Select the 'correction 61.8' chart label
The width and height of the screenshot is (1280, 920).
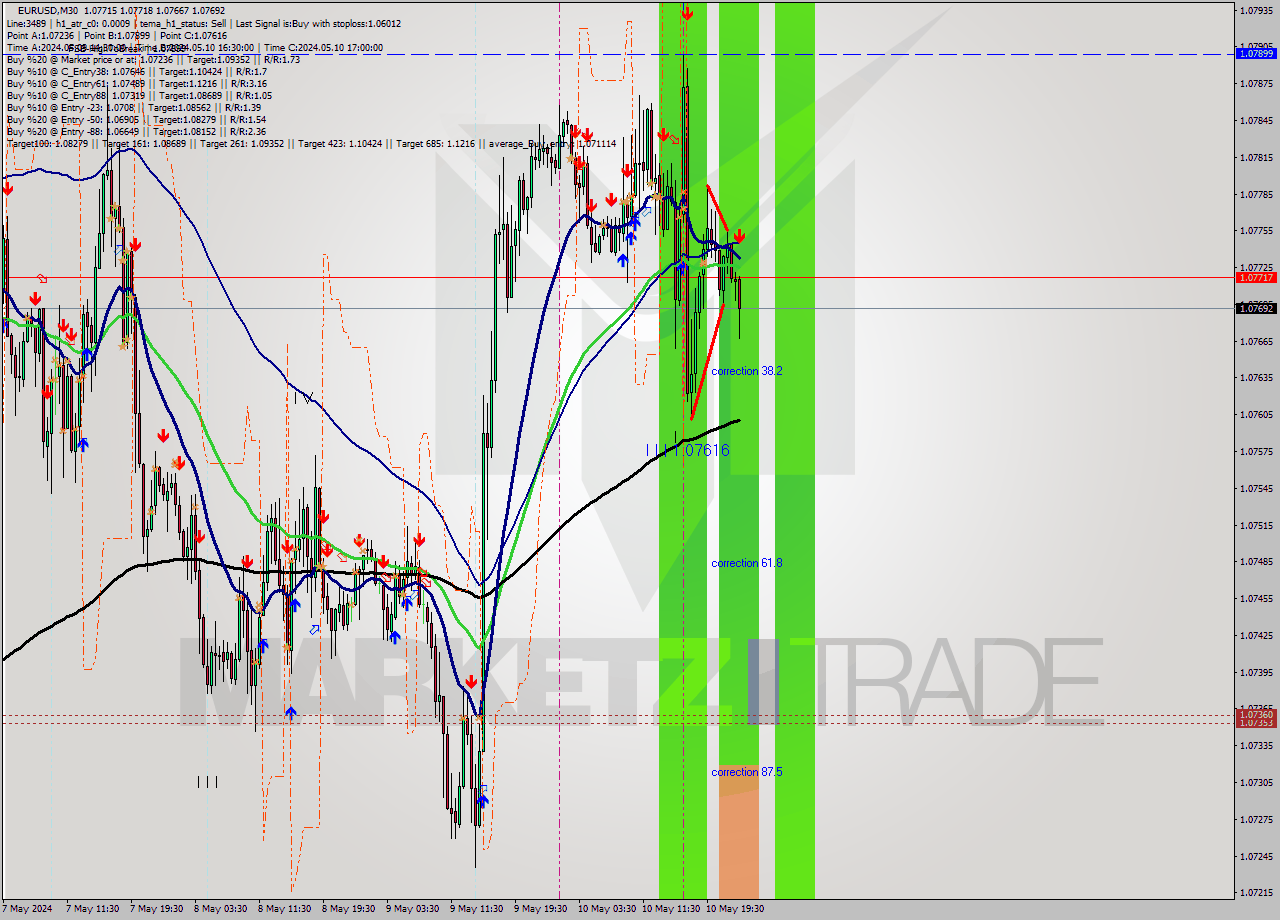(747, 563)
